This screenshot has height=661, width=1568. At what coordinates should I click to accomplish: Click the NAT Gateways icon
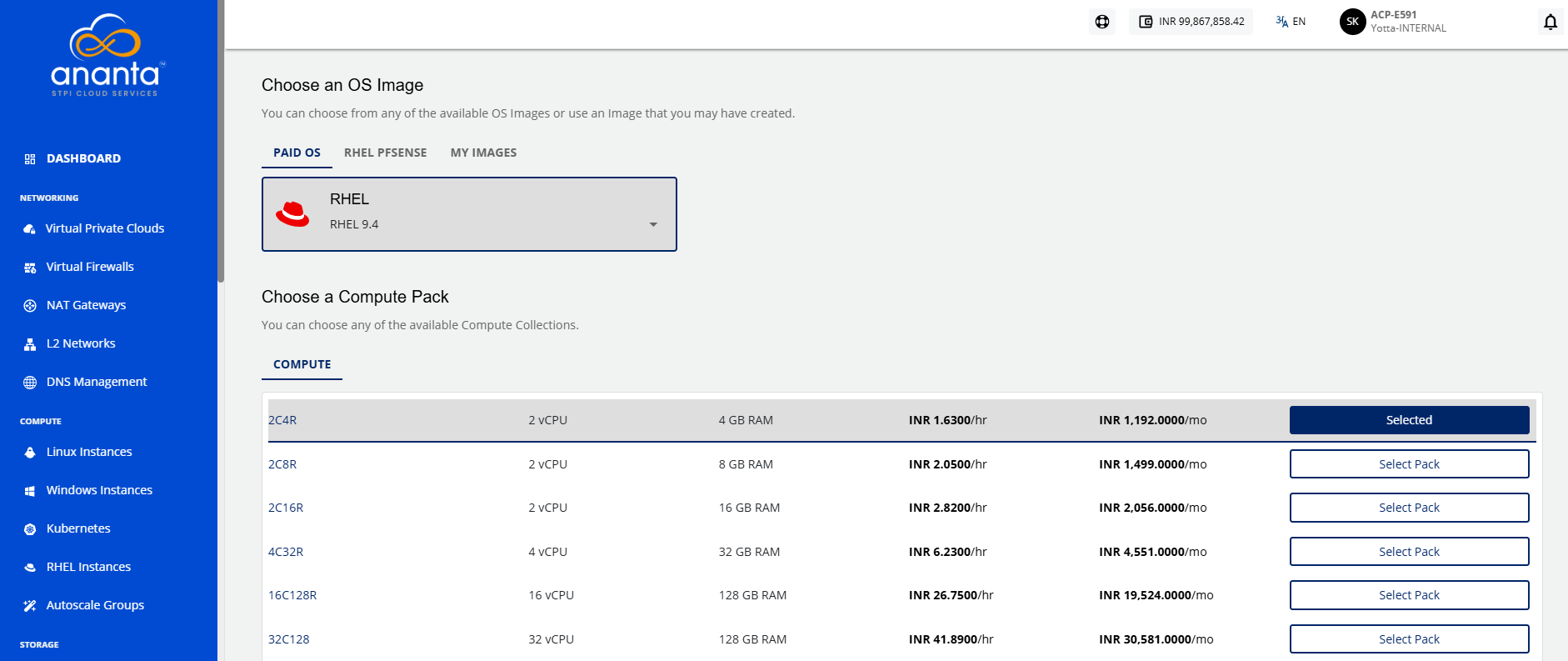(x=30, y=306)
